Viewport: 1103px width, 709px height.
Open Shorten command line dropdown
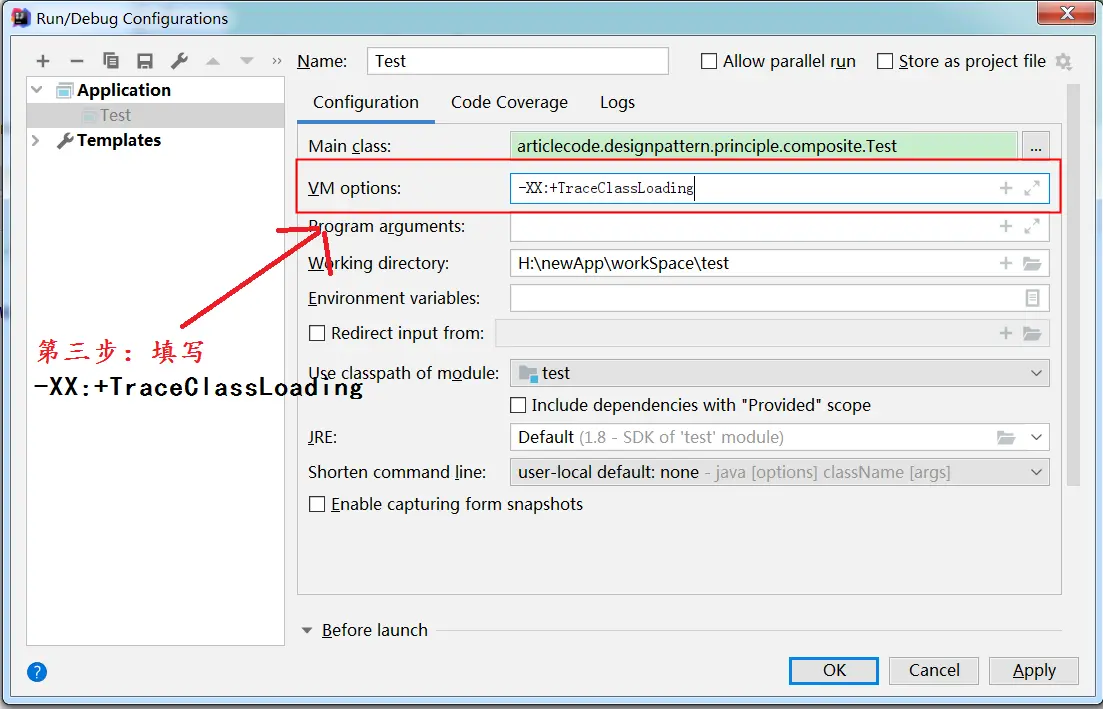[x=779, y=472]
